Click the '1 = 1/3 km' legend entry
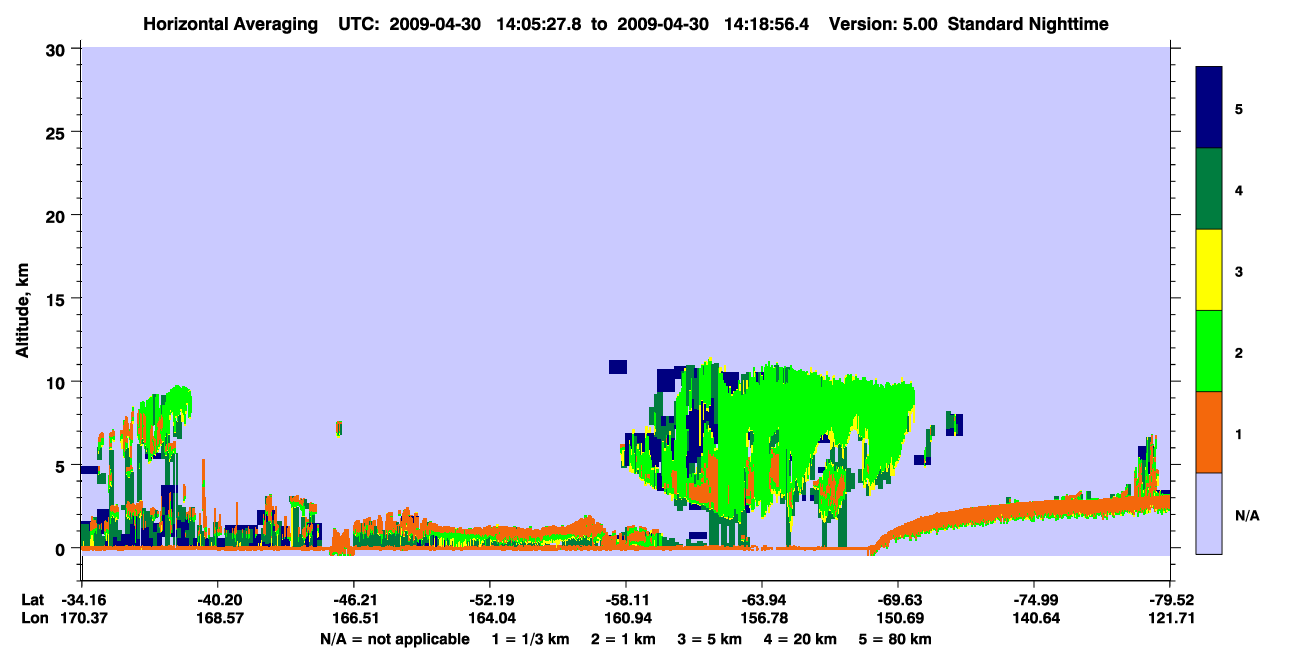The image size is (1300, 667). (530, 639)
